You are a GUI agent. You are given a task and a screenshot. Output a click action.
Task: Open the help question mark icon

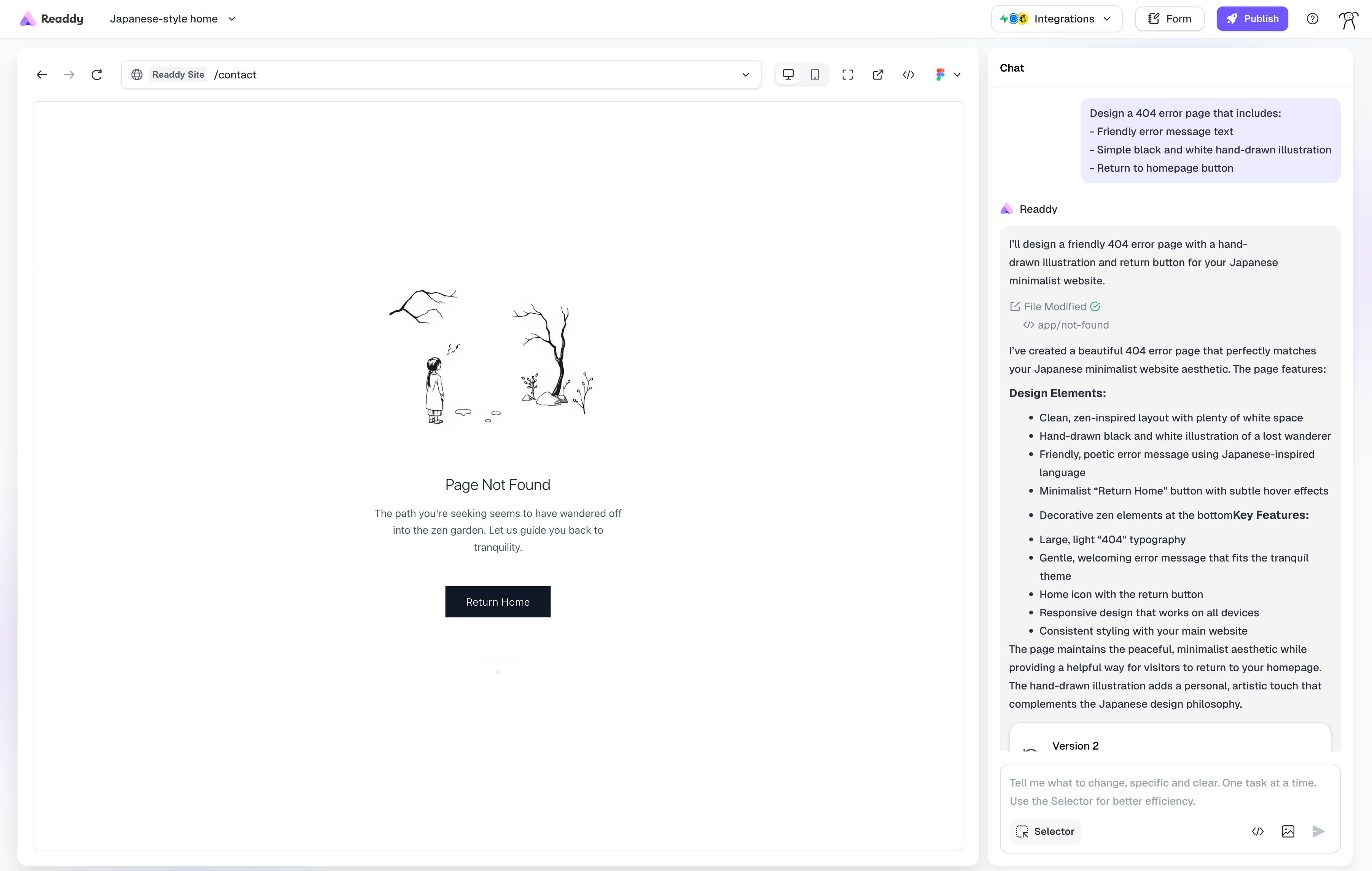pos(1312,19)
